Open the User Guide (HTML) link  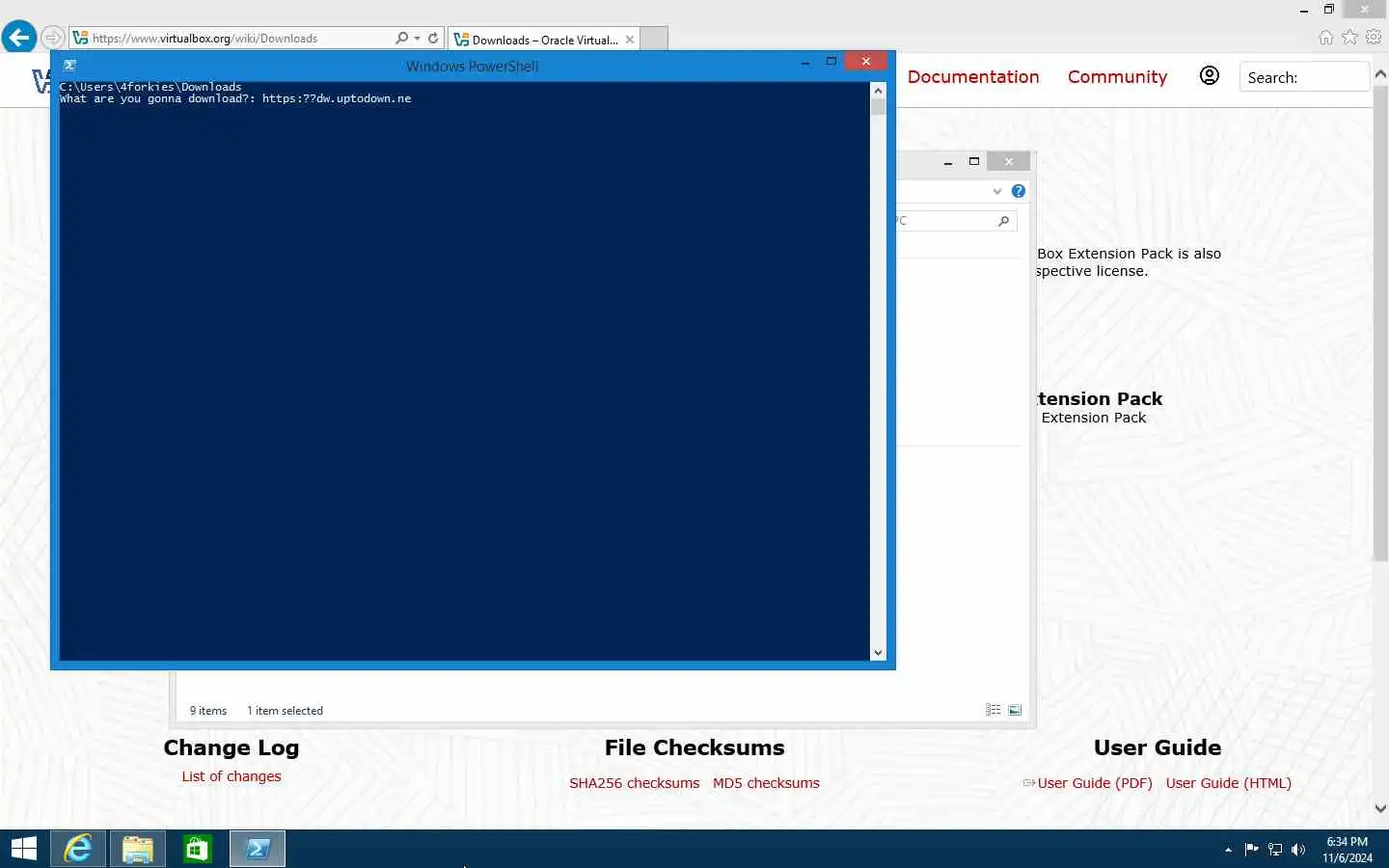(1228, 783)
